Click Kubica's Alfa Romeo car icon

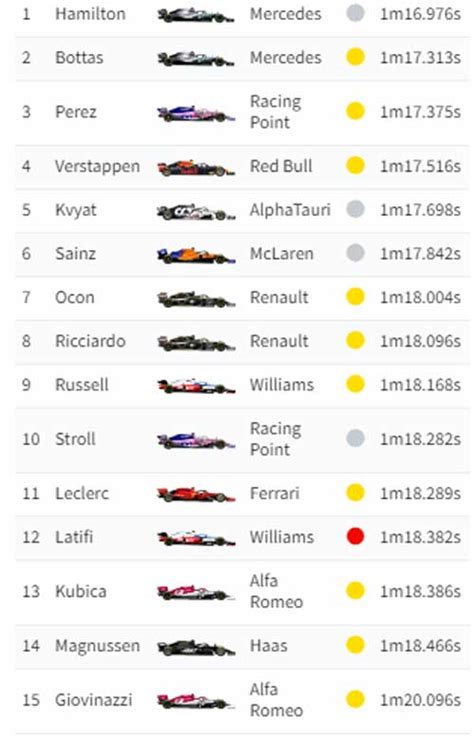coord(196,592)
